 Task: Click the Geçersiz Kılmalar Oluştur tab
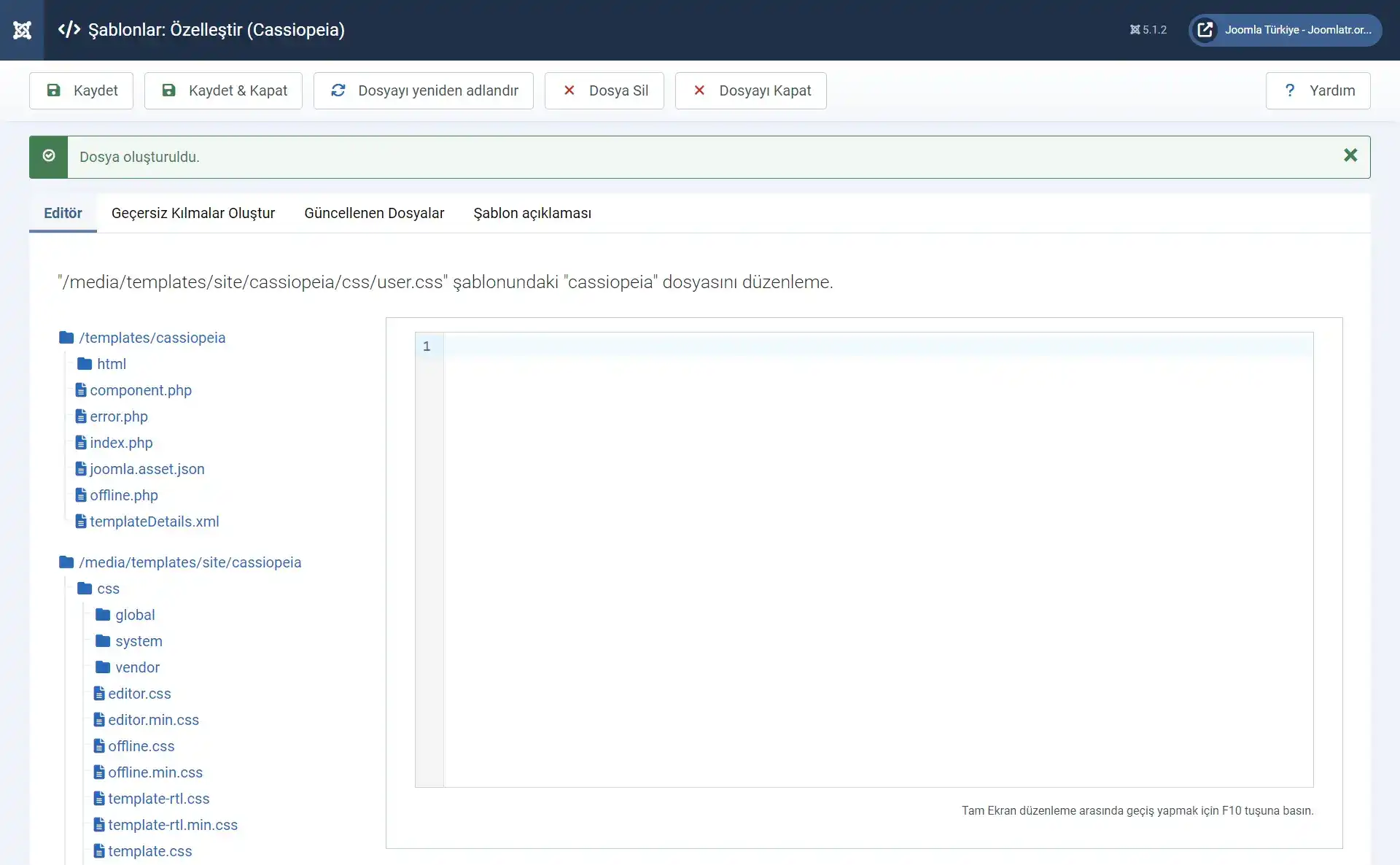(192, 213)
